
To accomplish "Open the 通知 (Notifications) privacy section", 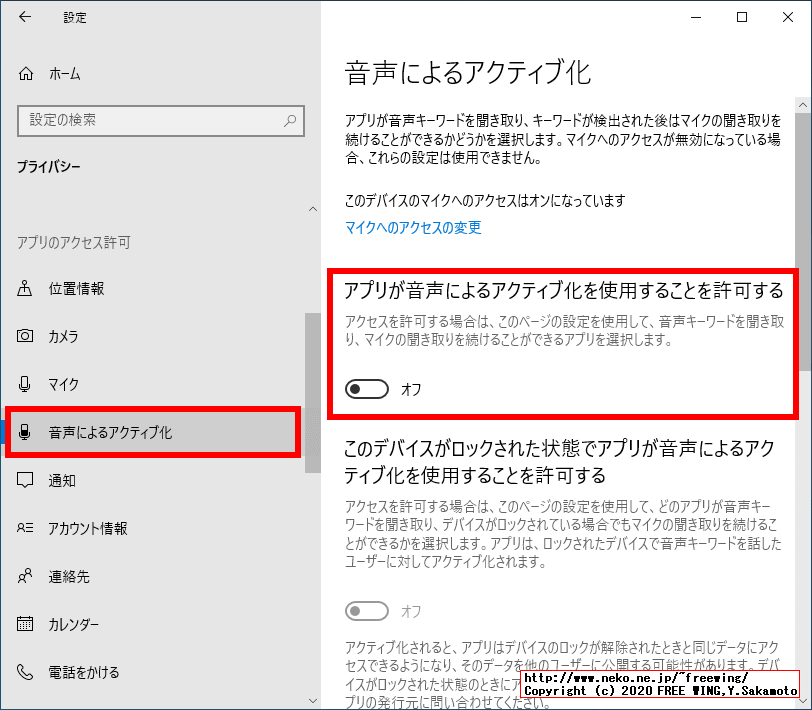I will 22,480.
